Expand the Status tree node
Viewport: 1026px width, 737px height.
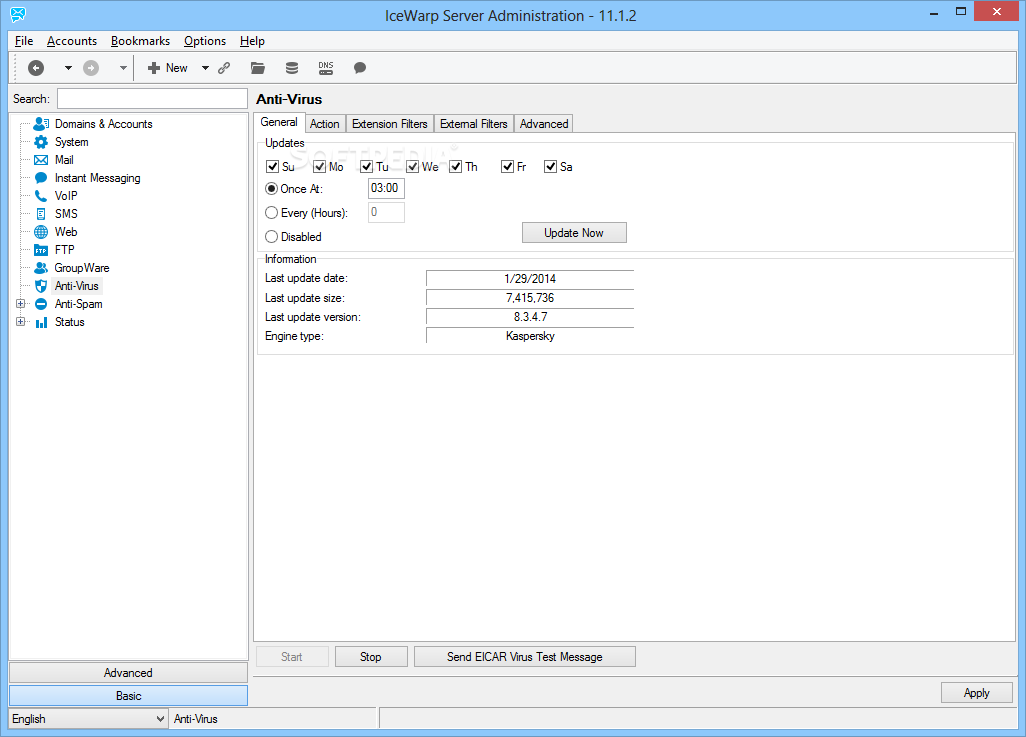click(20, 321)
